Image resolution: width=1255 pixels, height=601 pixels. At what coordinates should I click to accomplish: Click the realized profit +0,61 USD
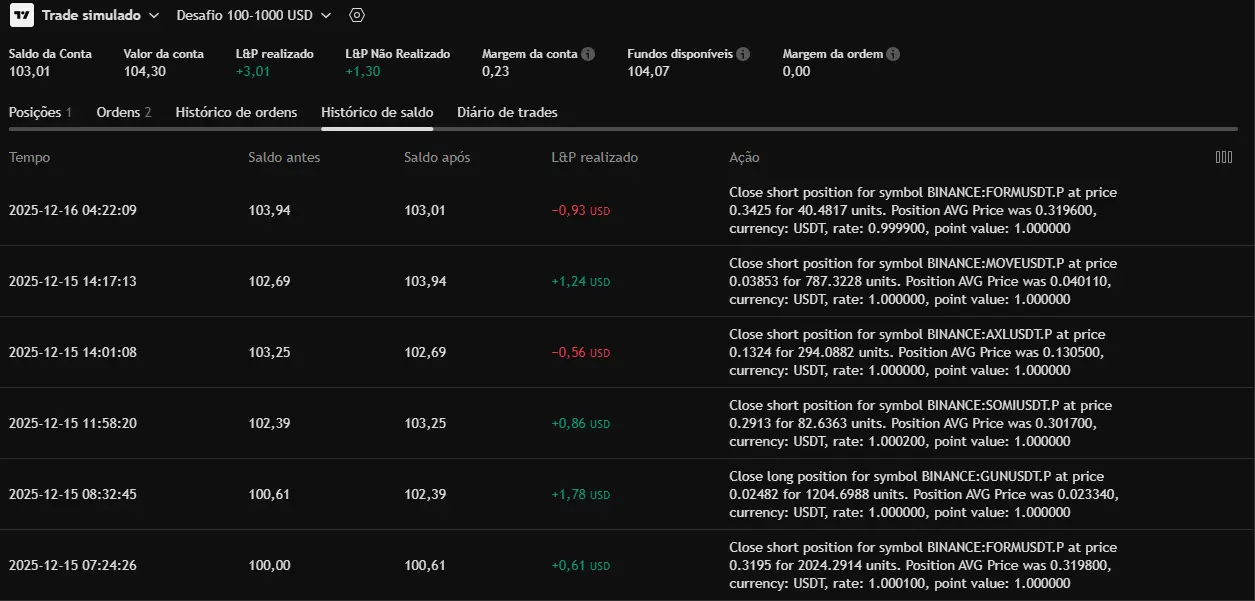(580, 565)
